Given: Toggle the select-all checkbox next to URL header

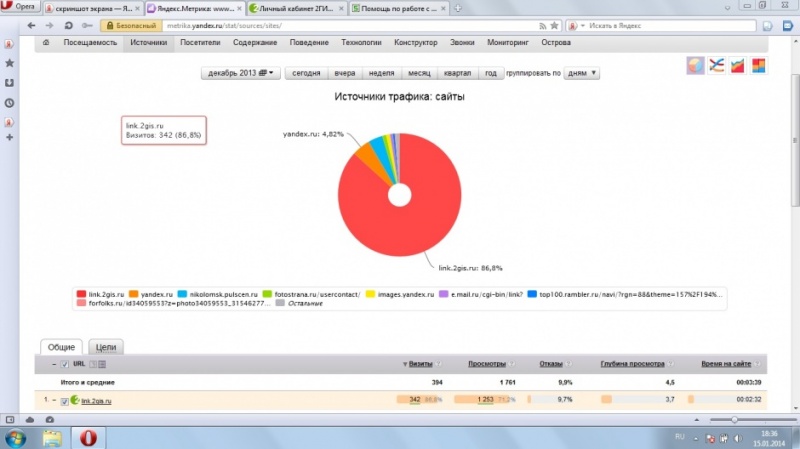Looking at the screenshot, I should [x=64, y=364].
